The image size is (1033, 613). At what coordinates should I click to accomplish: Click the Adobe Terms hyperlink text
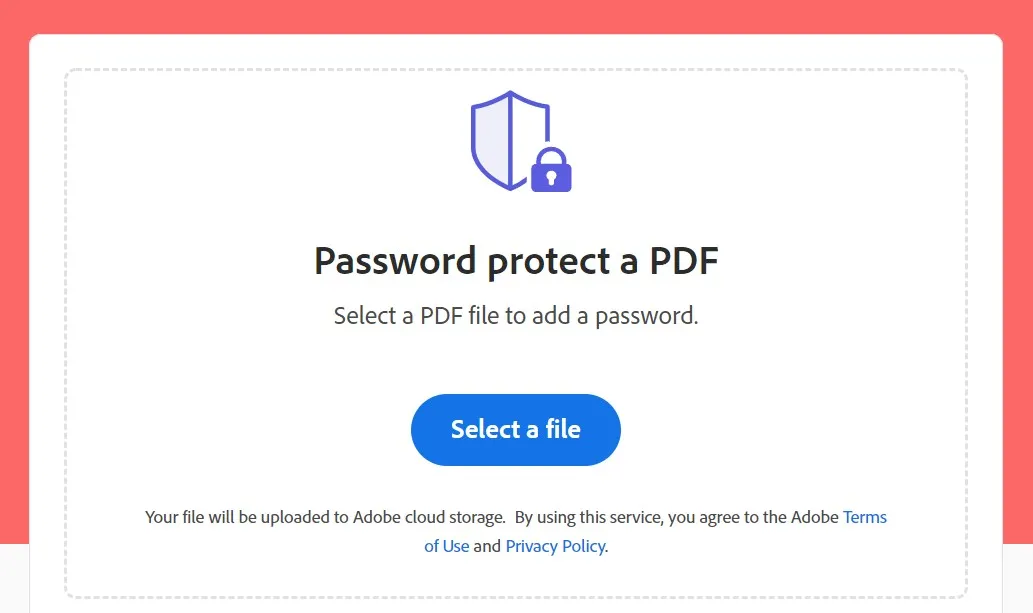[x=864, y=517]
